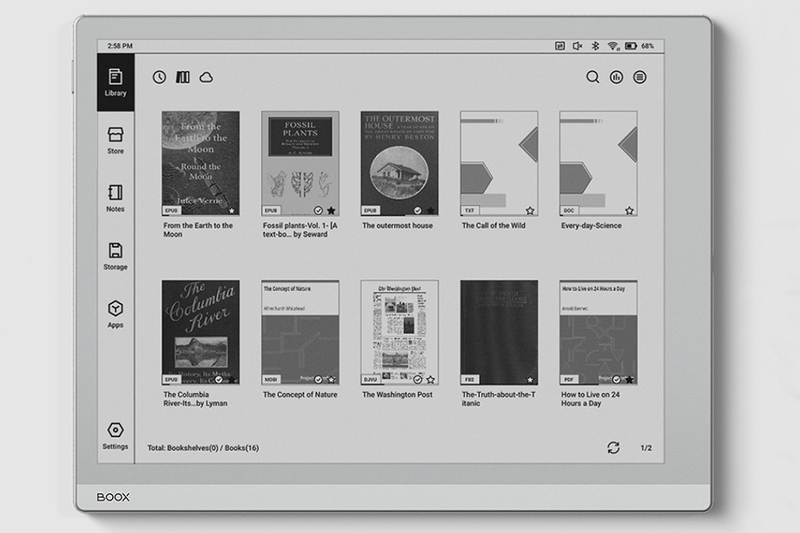
Task: Tap the Bluetooth status icon
Action: pos(595,46)
